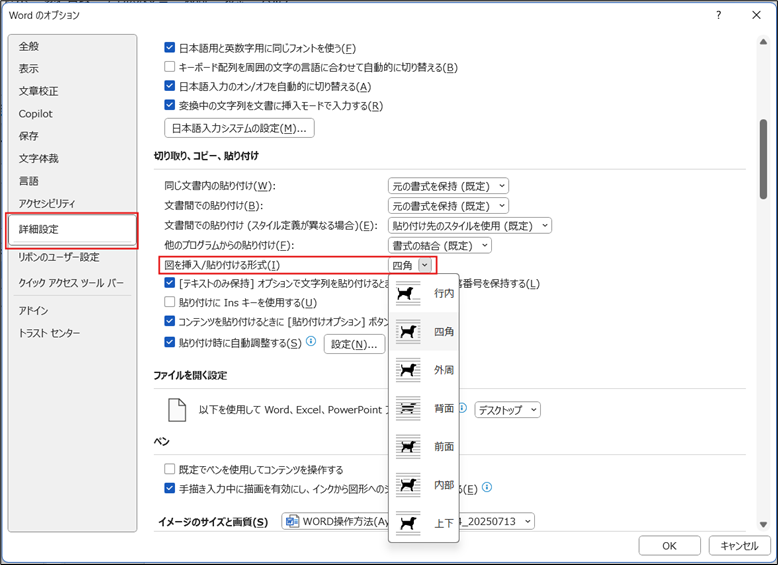Expand 他のプログラムからの貼り付け dropdown

(x=439, y=245)
